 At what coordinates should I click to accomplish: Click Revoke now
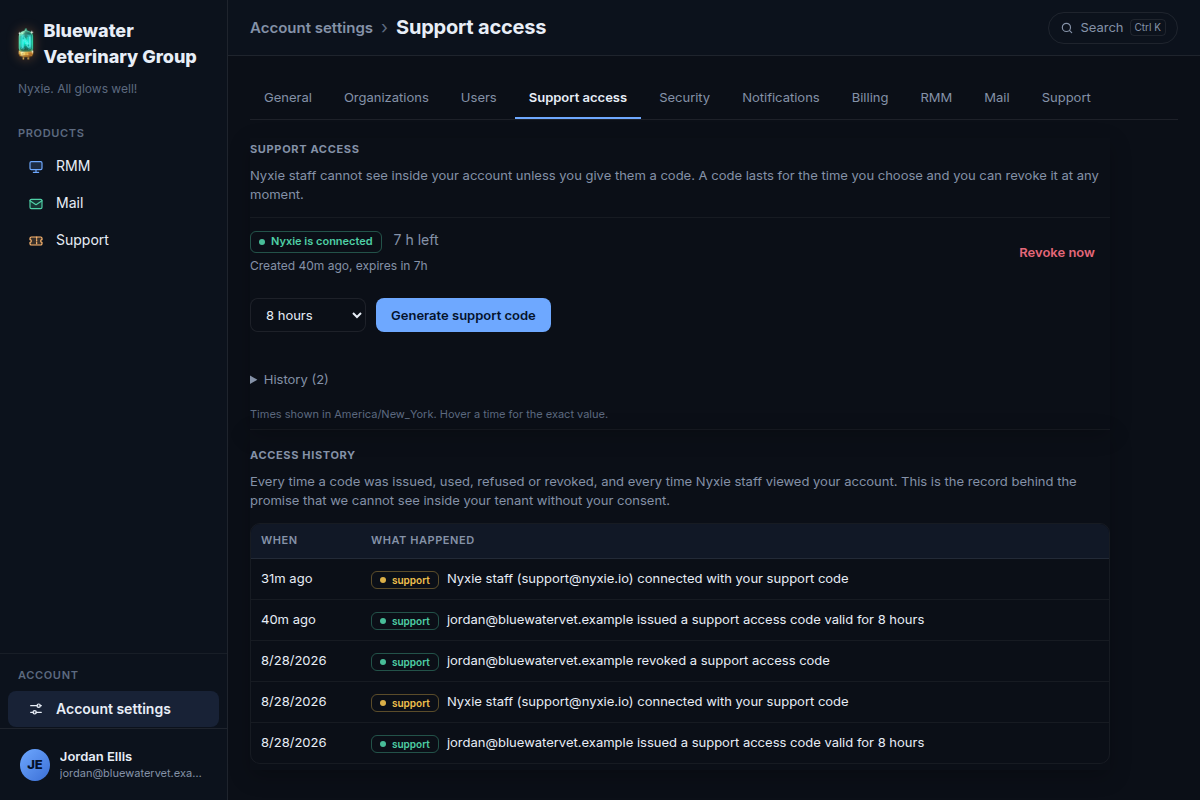[x=1057, y=253]
